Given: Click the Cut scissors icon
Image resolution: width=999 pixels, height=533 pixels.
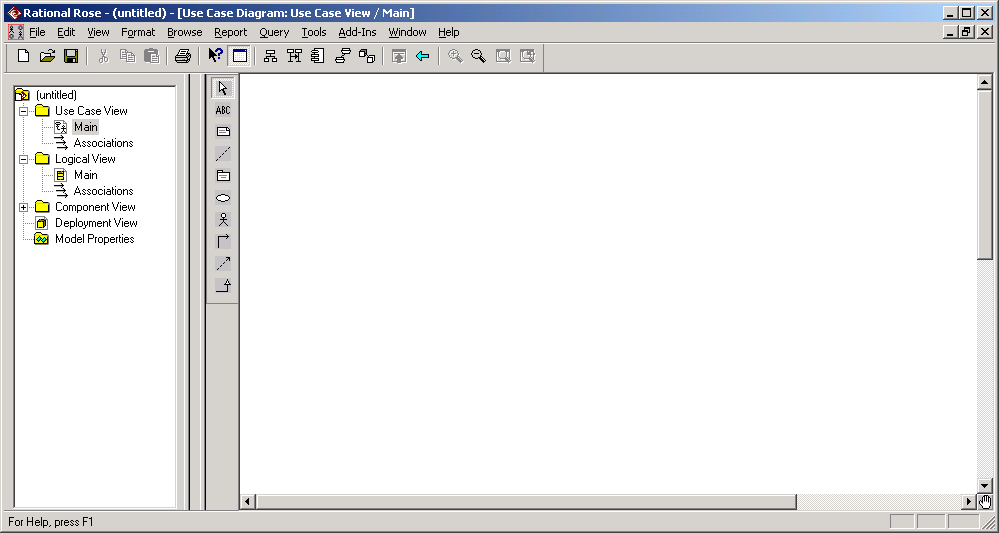Looking at the screenshot, I should point(103,56).
